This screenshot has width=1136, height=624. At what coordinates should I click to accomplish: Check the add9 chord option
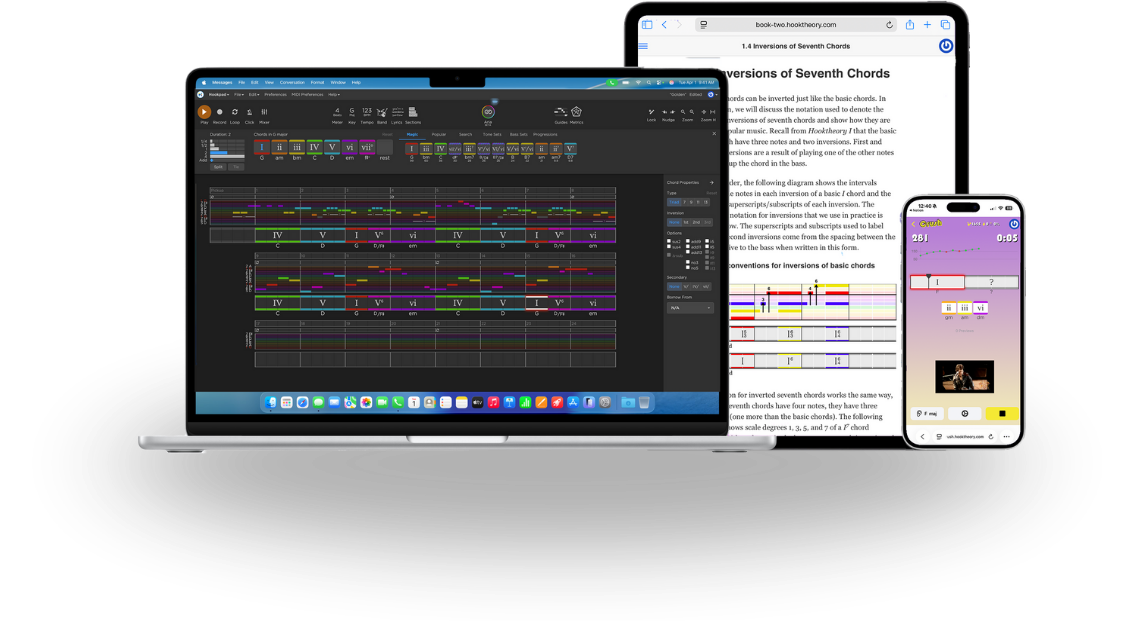pos(687,241)
